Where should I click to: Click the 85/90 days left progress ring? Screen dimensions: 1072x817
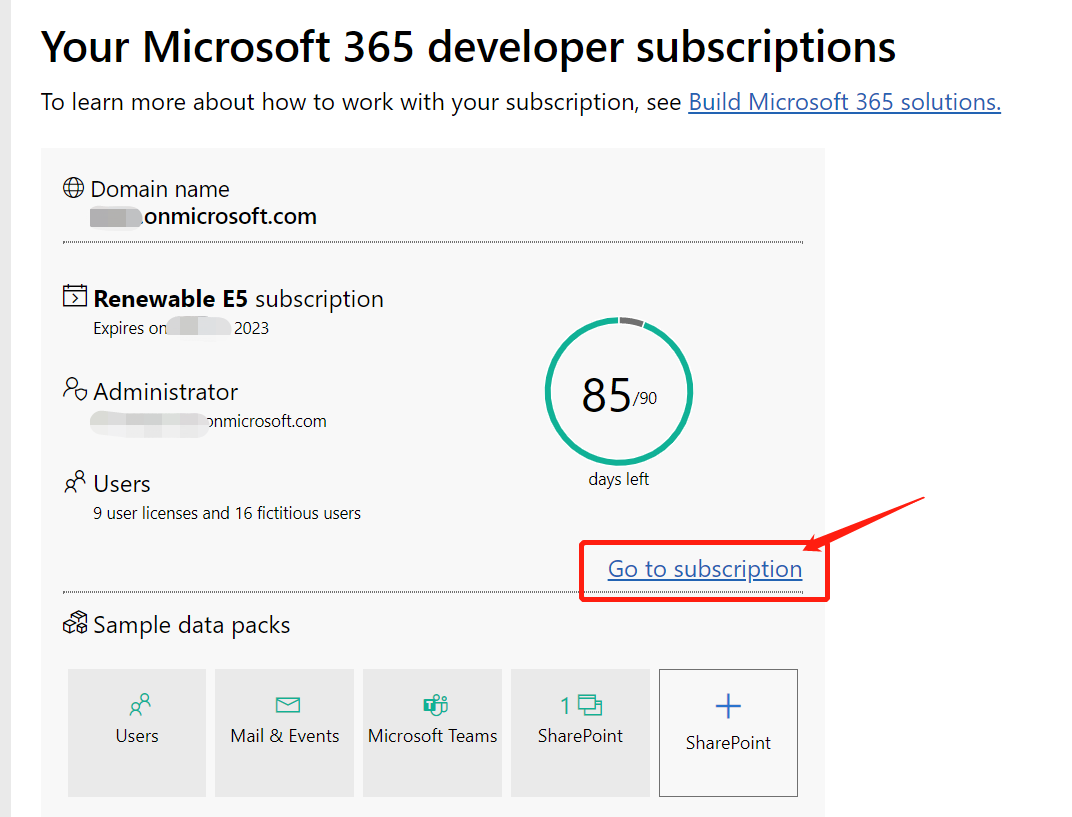[618, 391]
